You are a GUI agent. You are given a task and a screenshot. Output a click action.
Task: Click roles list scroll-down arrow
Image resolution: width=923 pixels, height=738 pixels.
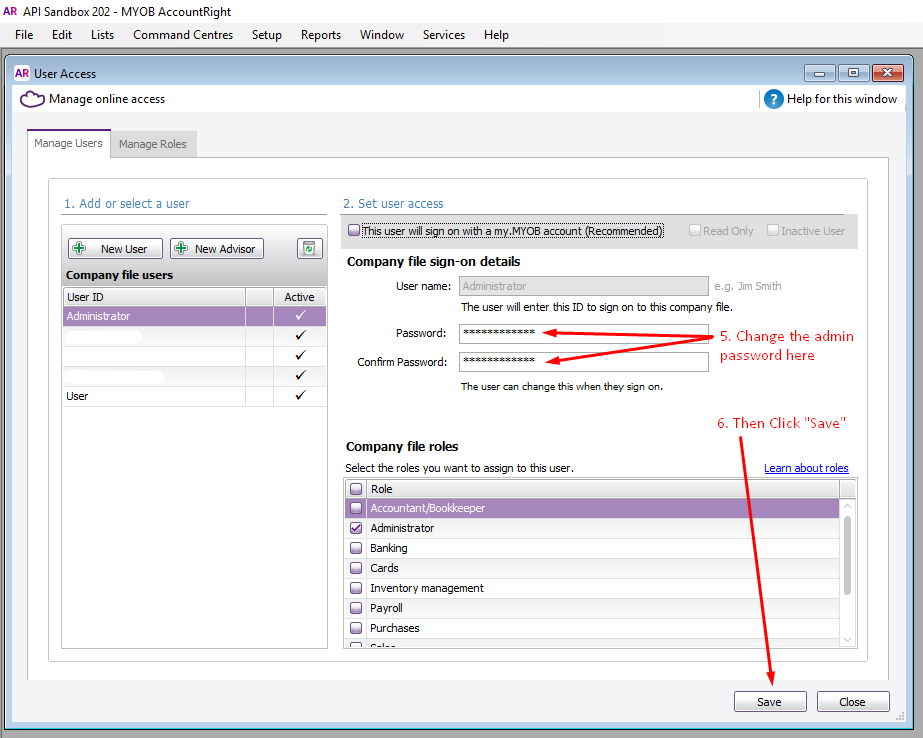[847, 640]
